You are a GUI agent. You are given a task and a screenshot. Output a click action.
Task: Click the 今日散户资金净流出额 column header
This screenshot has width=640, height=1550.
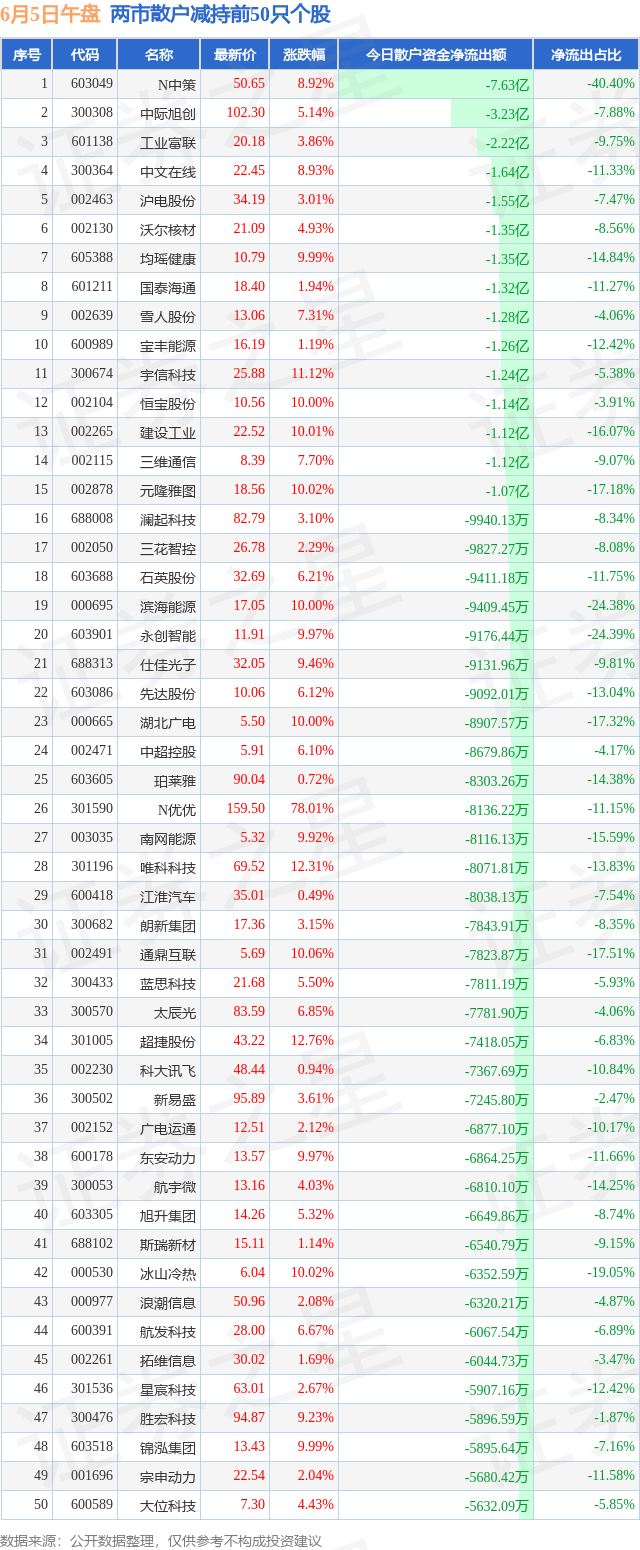(435, 55)
